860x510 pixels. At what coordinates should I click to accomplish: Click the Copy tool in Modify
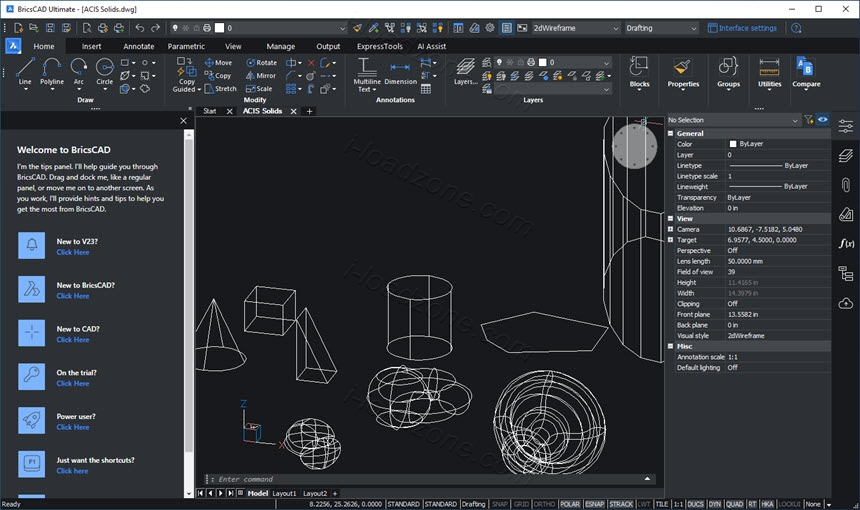[x=218, y=76]
